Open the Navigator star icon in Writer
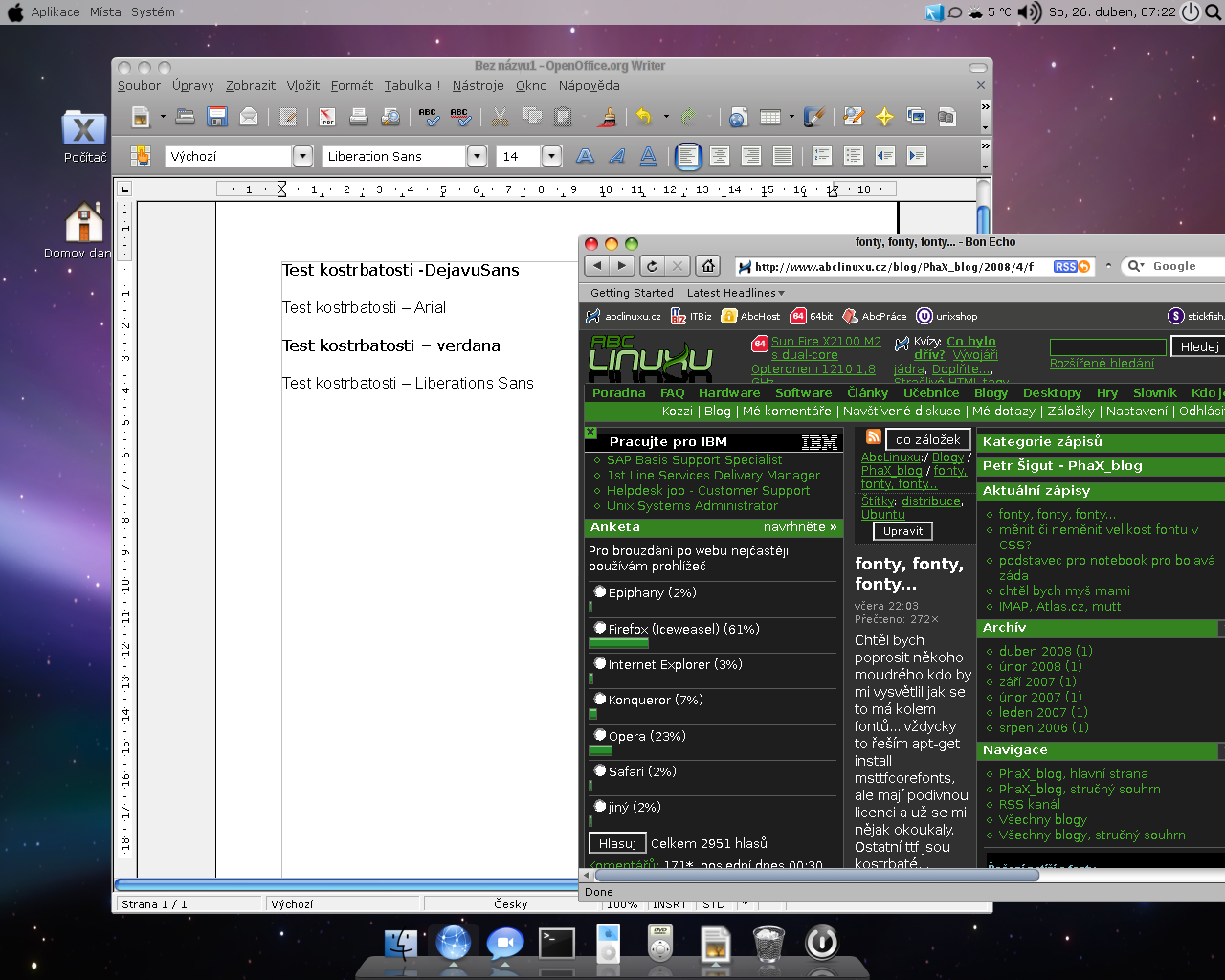 click(884, 117)
